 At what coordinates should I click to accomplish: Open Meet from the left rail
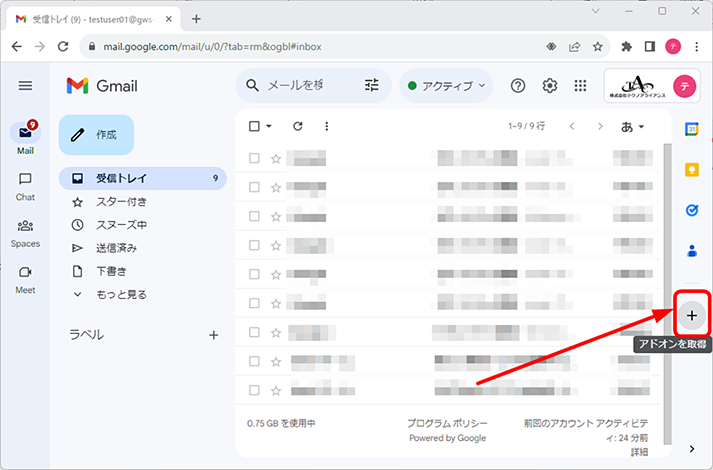click(x=25, y=280)
